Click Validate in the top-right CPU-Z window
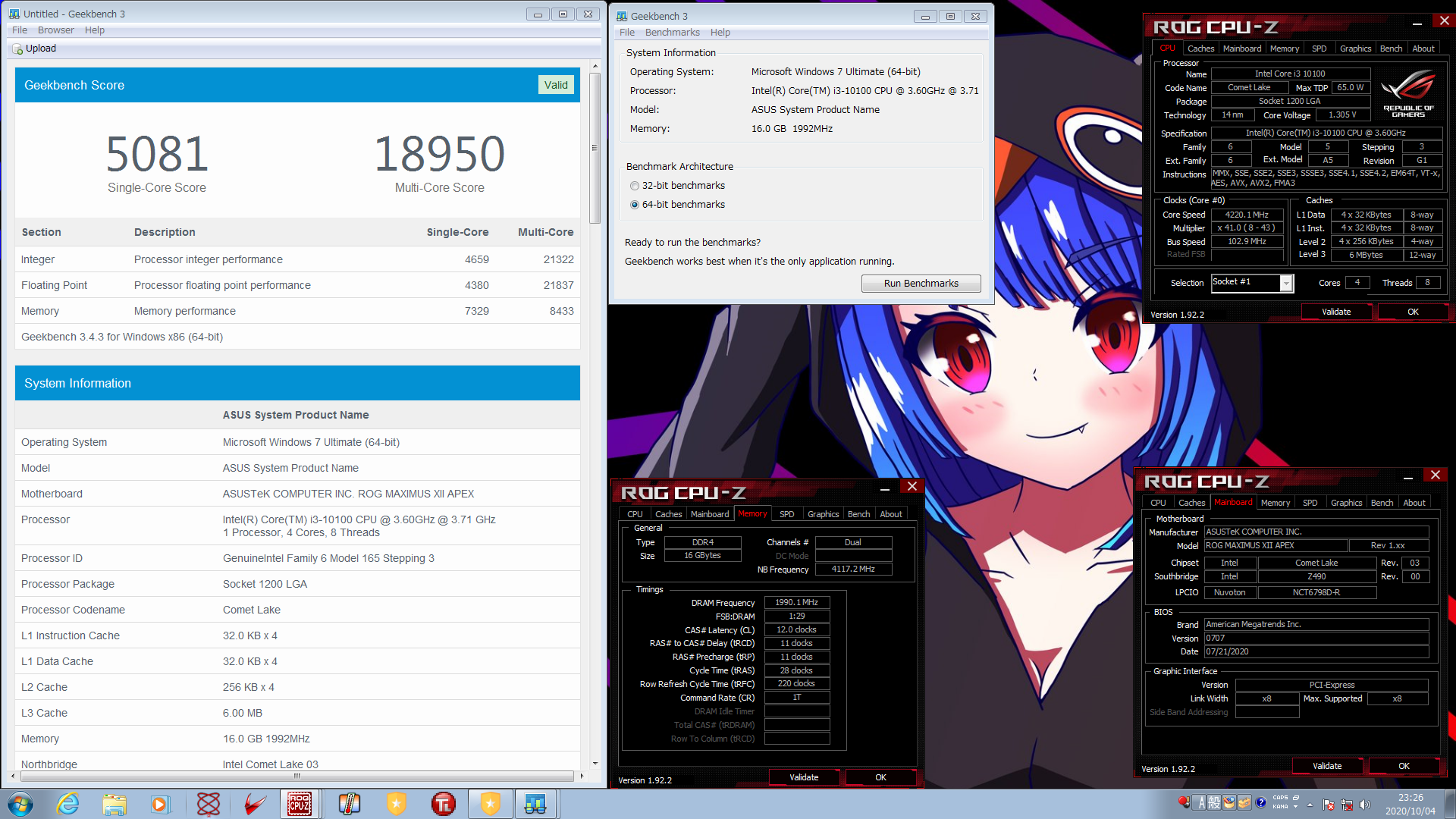The height and width of the screenshot is (819, 1456). (x=1336, y=312)
